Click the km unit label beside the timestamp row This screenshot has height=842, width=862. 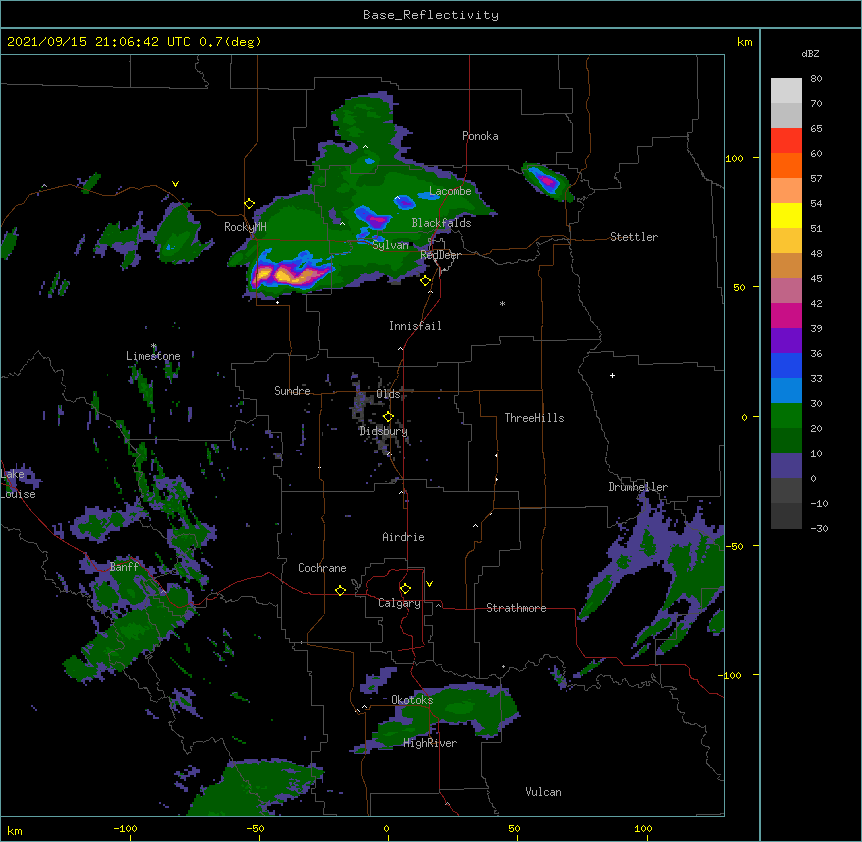tap(744, 42)
